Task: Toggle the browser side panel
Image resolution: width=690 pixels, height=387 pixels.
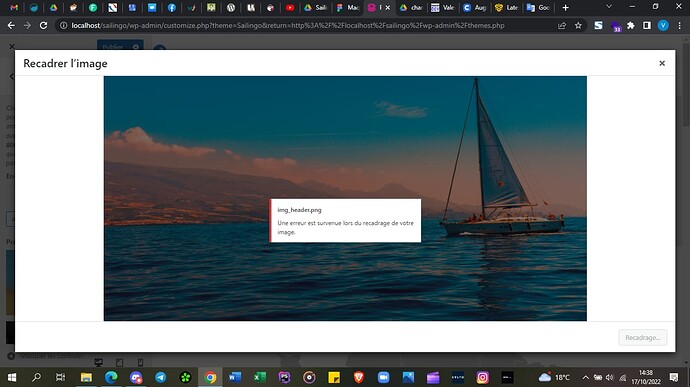Action: click(x=647, y=26)
